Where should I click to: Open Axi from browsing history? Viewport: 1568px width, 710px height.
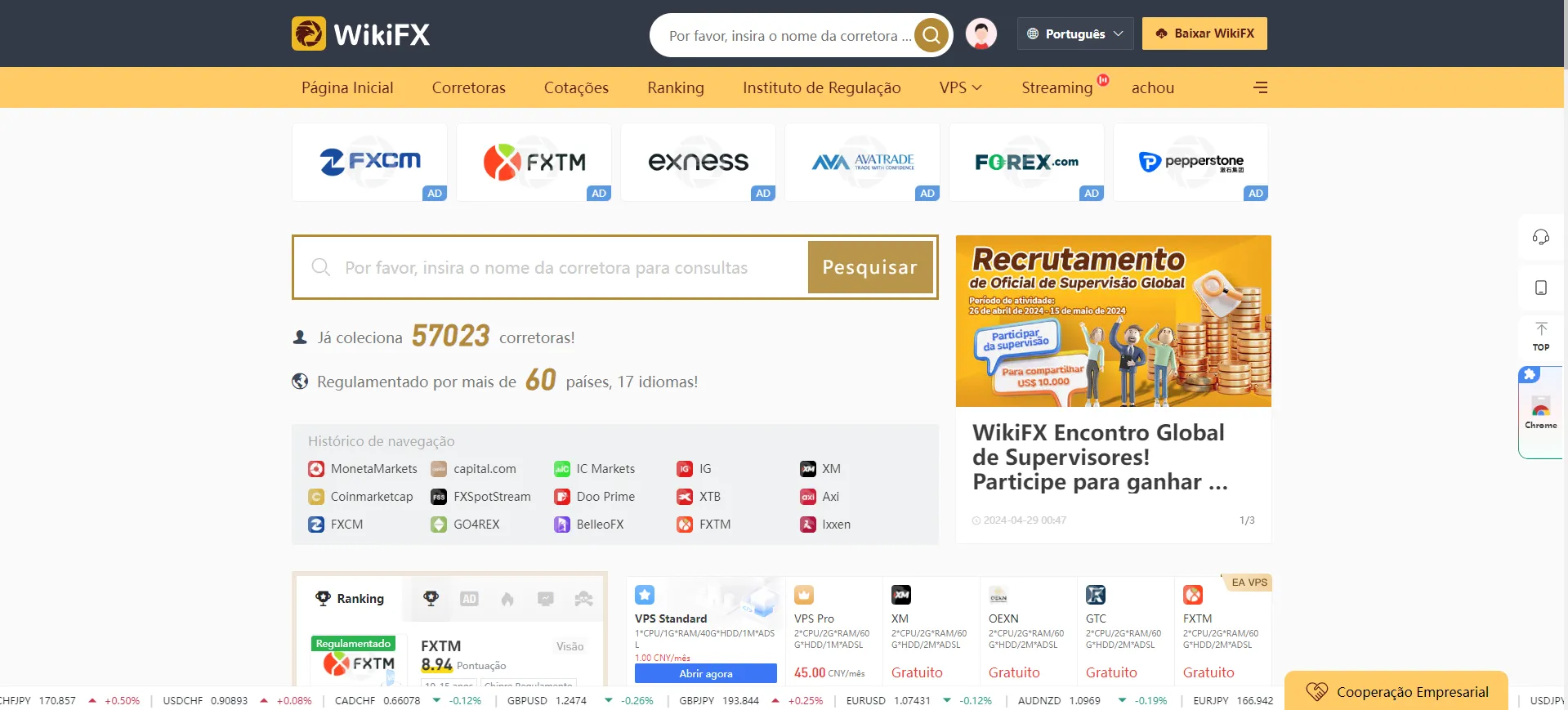point(831,497)
